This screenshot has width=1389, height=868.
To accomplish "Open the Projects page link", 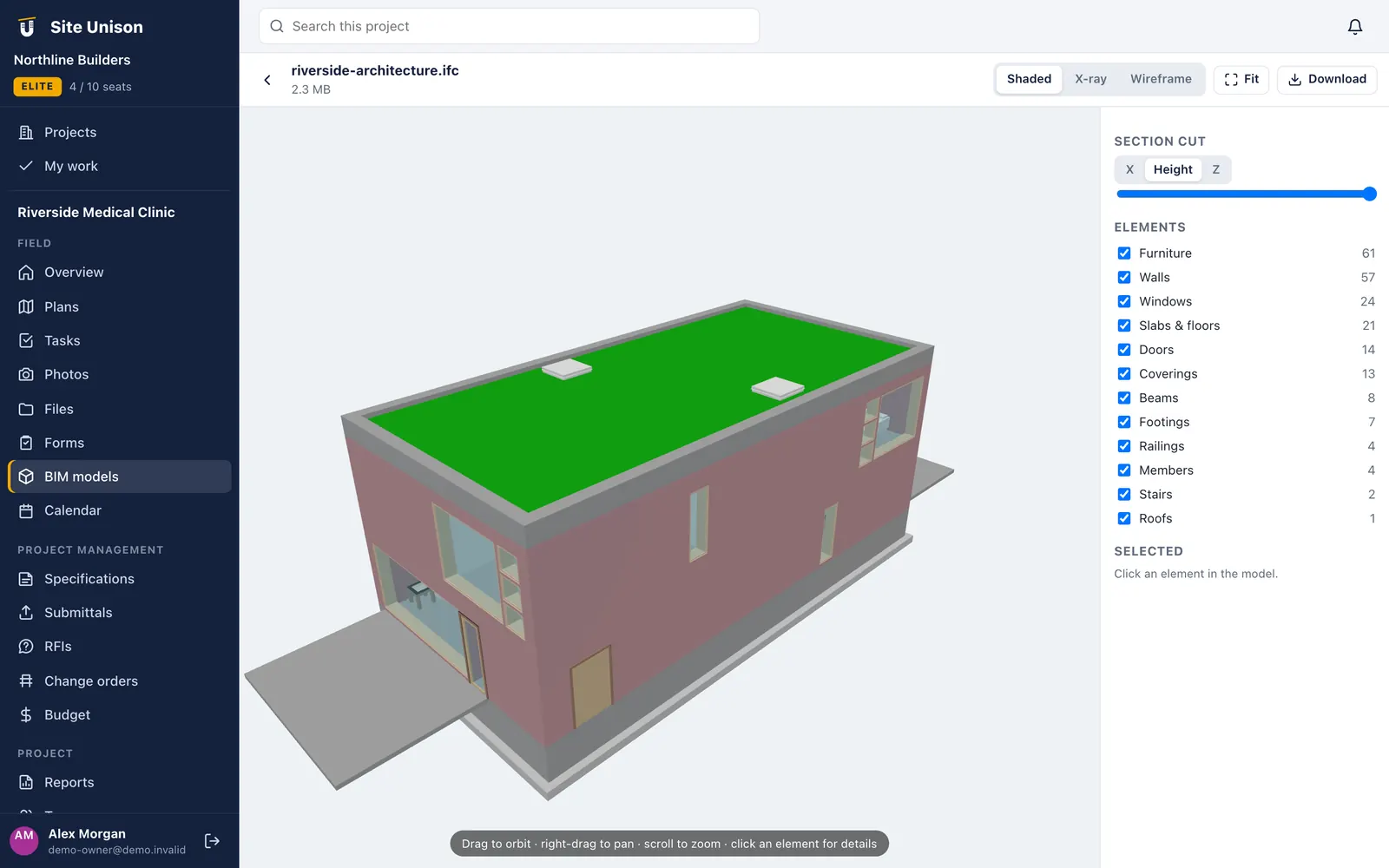I will pyautogui.click(x=120, y=132).
